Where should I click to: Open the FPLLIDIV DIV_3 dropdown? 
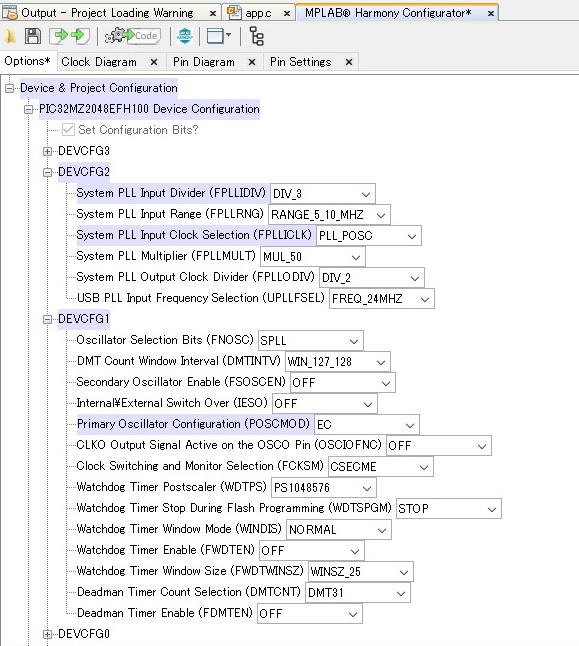pyautogui.click(x=323, y=194)
